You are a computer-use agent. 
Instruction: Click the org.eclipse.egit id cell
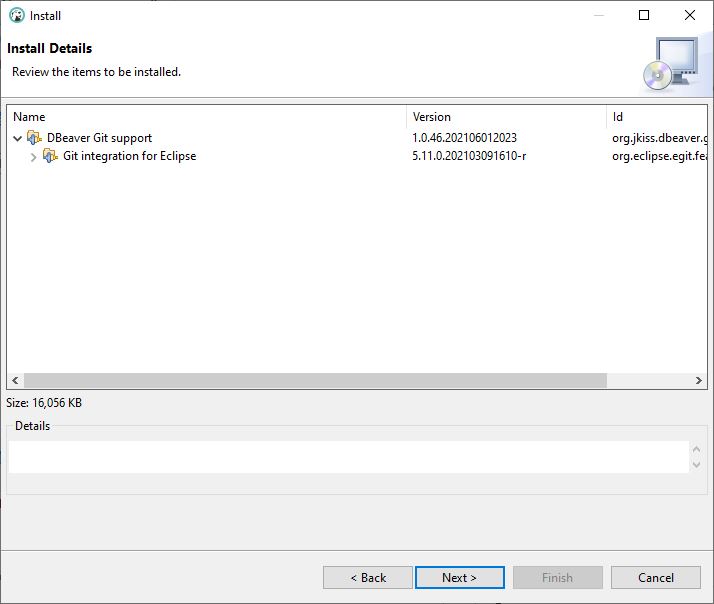659,156
